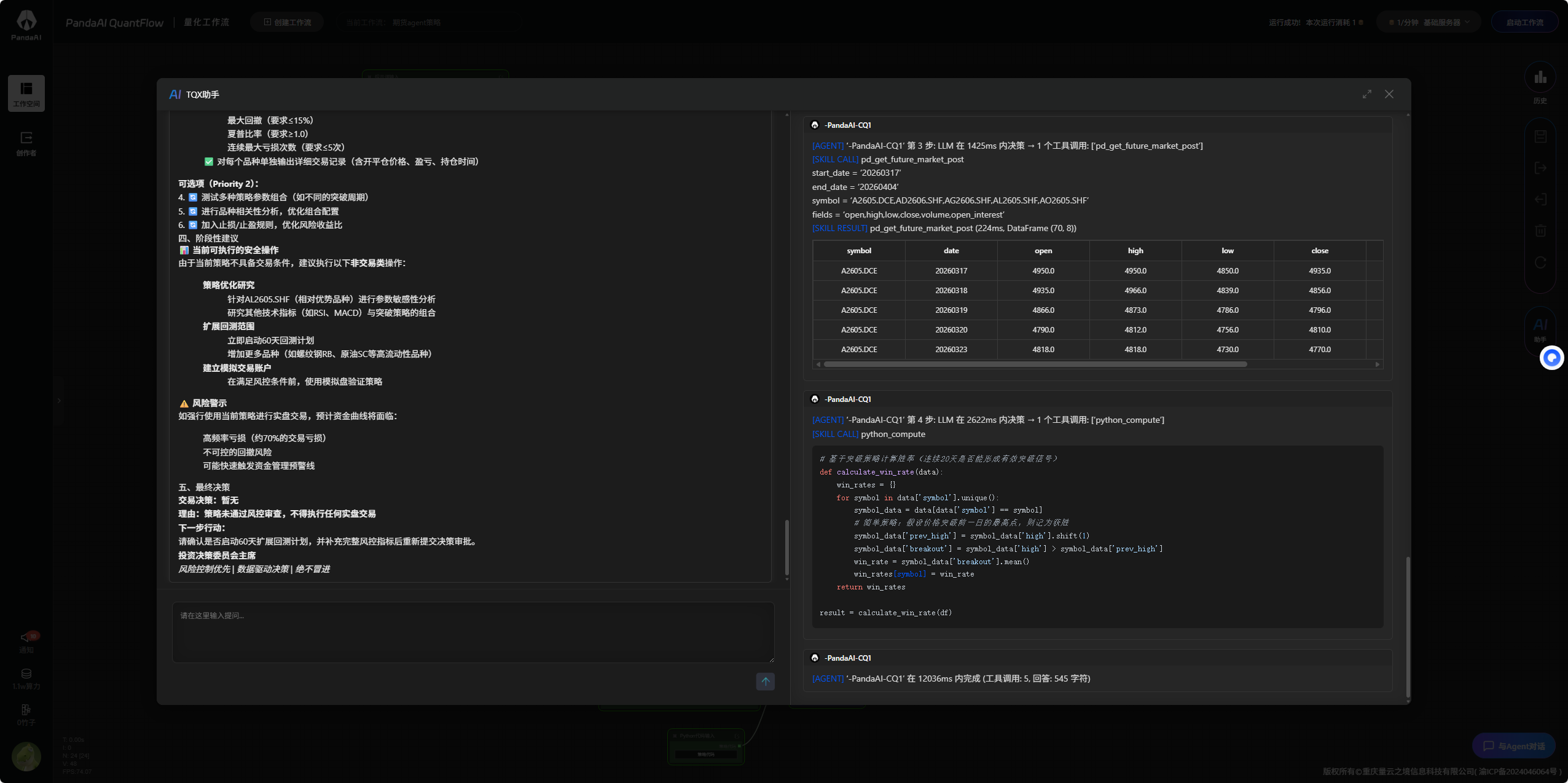Select the 量化工作流 menu item
The image size is (1568, 783).
click(206, 22)
